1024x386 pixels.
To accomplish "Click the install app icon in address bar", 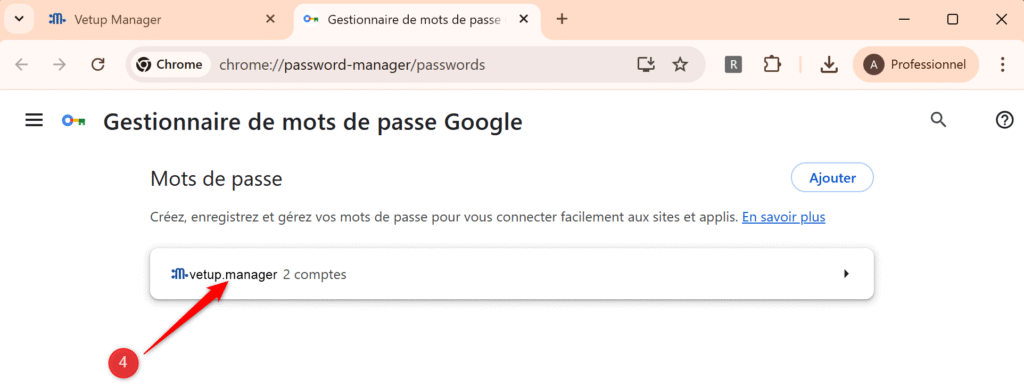I will [645, 64].
